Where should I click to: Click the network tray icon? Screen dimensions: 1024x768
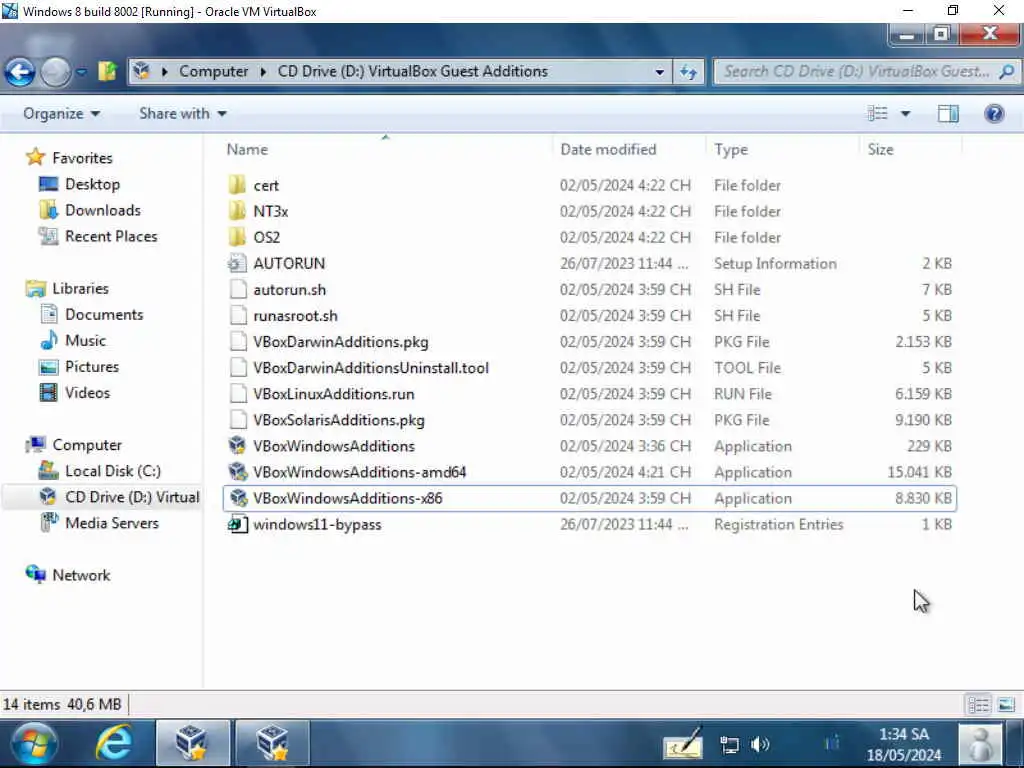click(x=729, y=744)
